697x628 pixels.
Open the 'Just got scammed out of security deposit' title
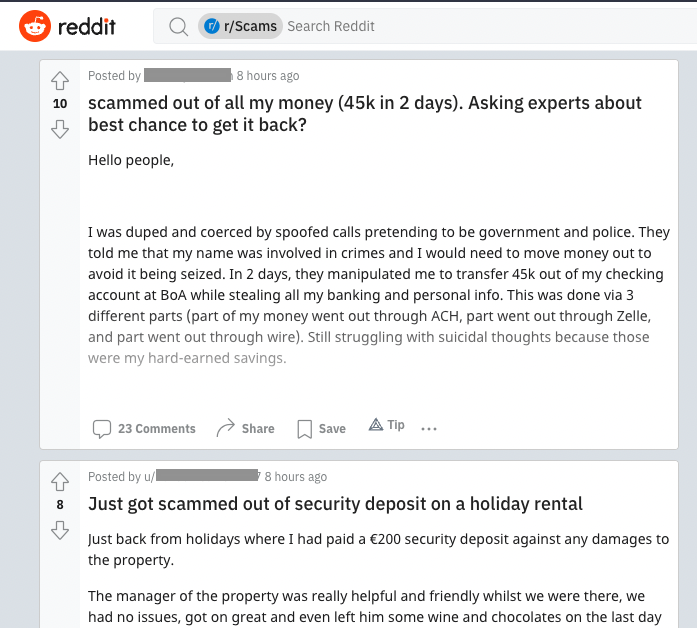point(335,504)
